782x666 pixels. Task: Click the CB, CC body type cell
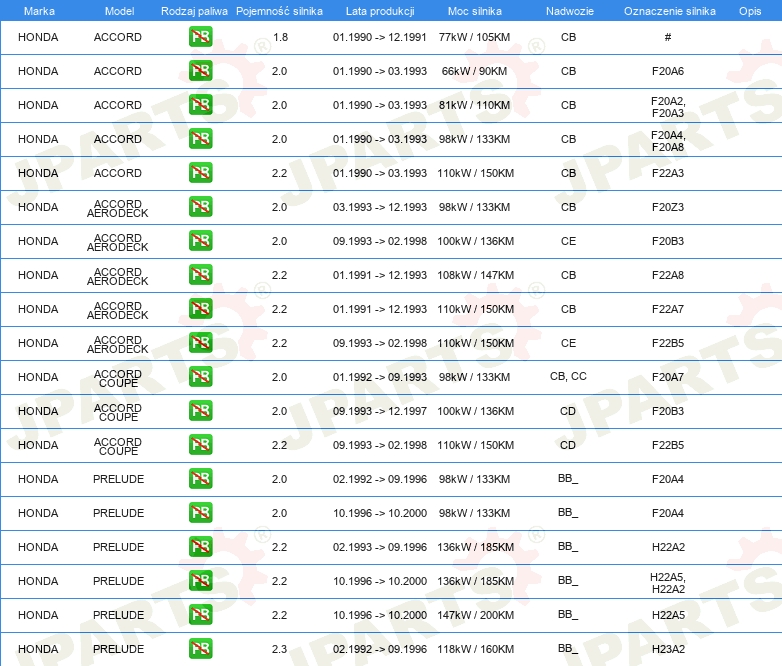(x=568, y=376)
